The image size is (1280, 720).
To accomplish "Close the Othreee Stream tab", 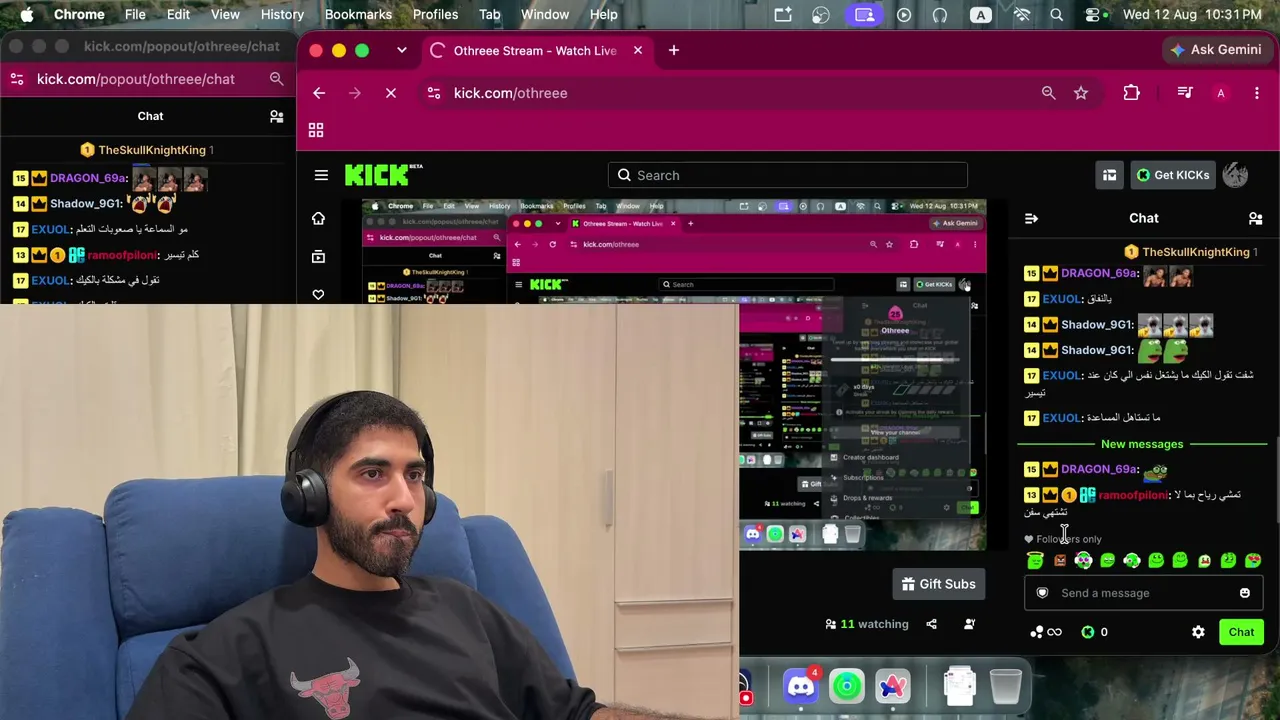I will 638,50.
